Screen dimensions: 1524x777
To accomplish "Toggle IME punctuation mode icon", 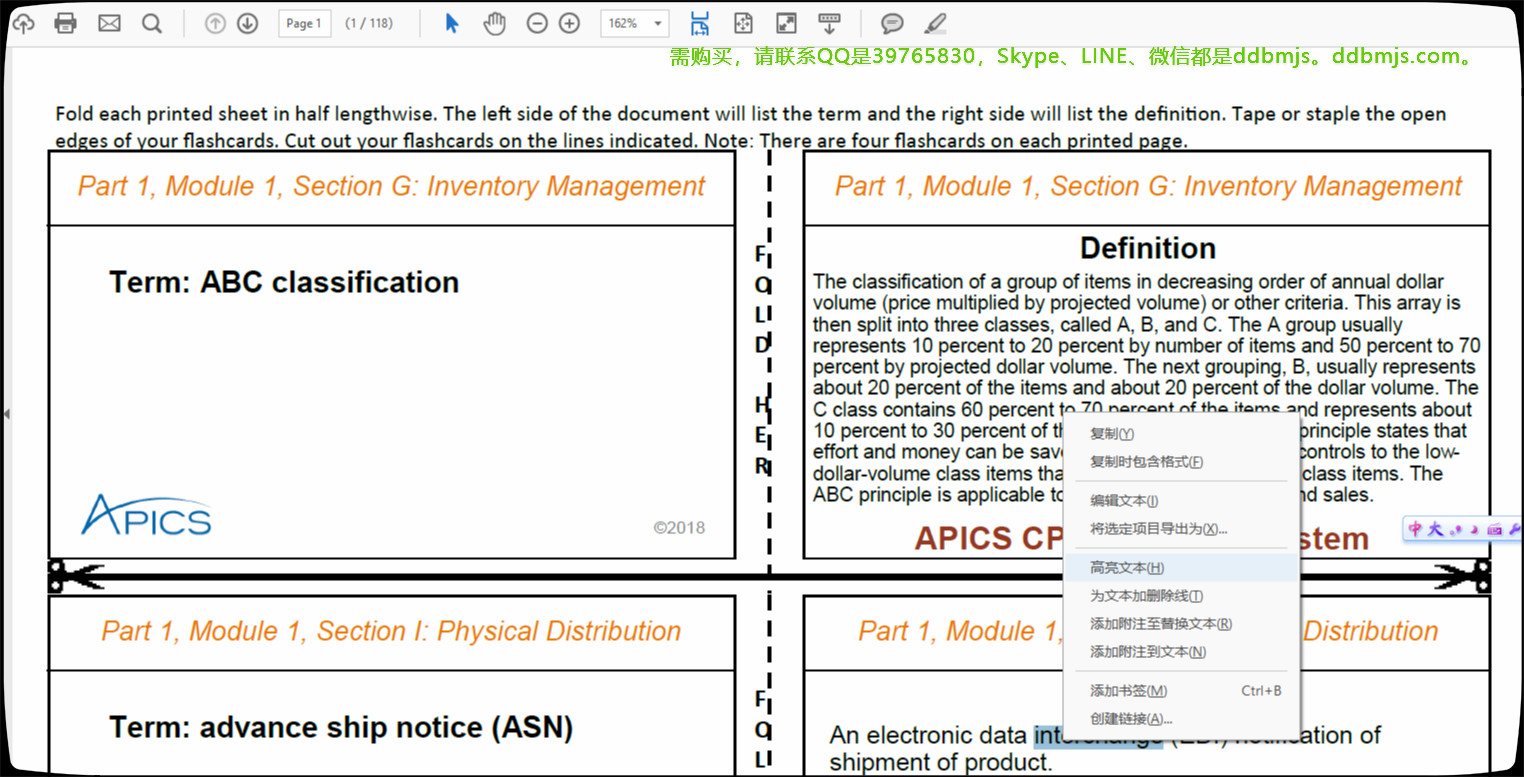I will pos(1455,530).
